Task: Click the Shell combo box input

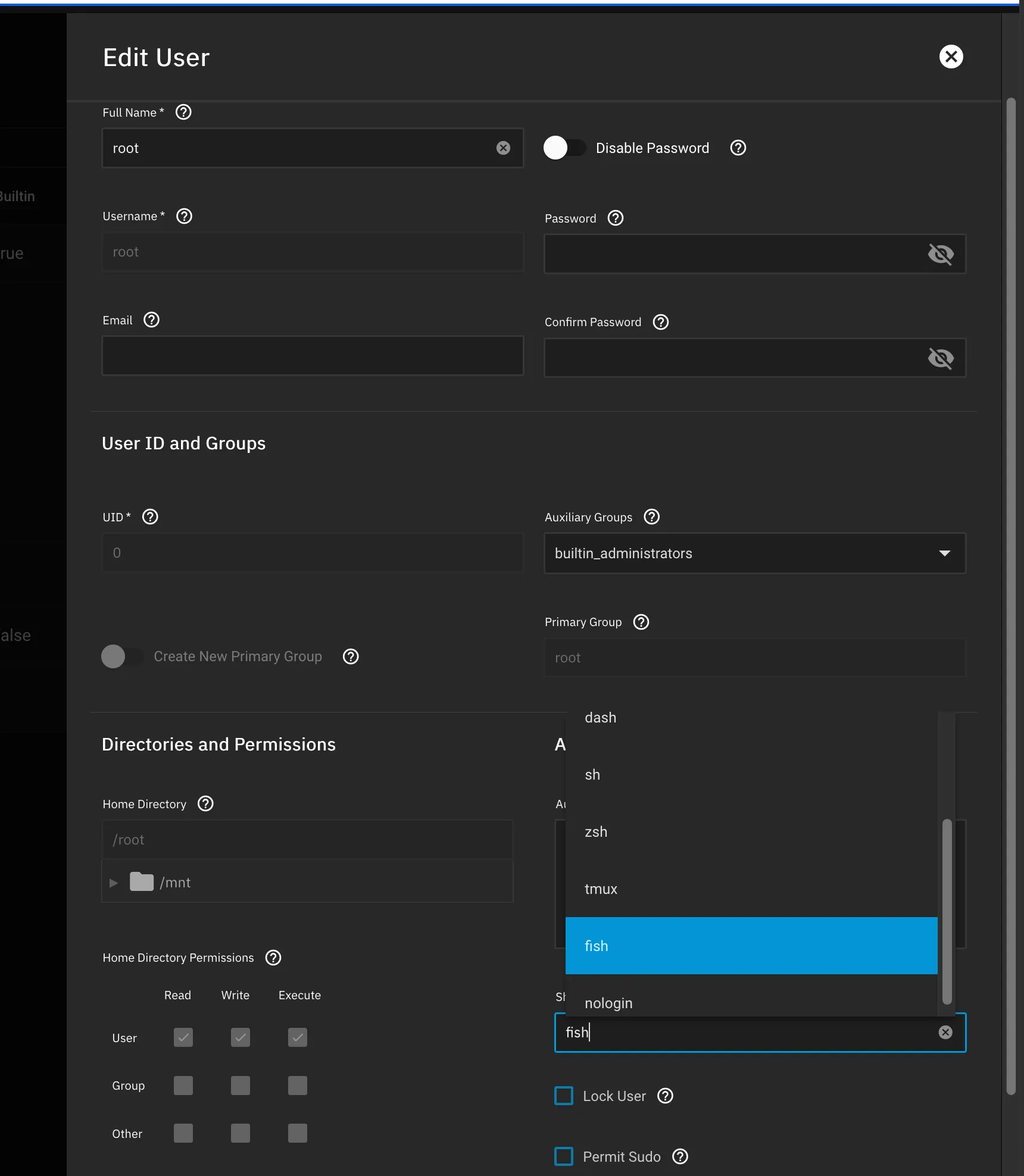Action: [750, 1033]
